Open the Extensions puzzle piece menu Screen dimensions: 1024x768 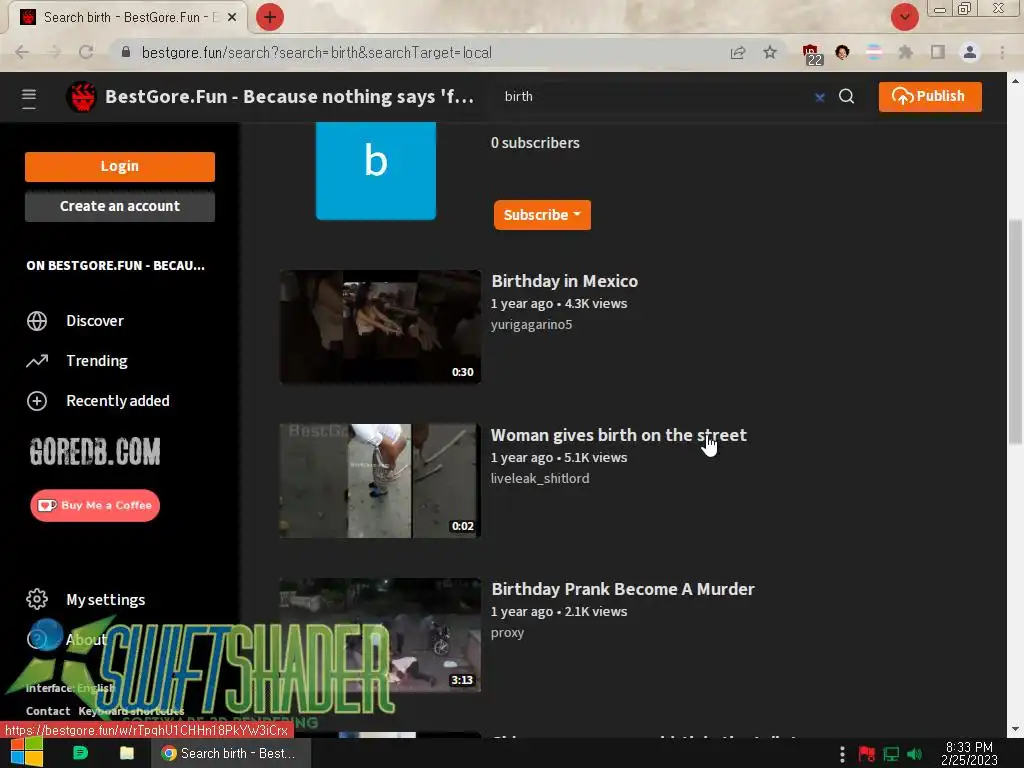click(x=905, y=52)
